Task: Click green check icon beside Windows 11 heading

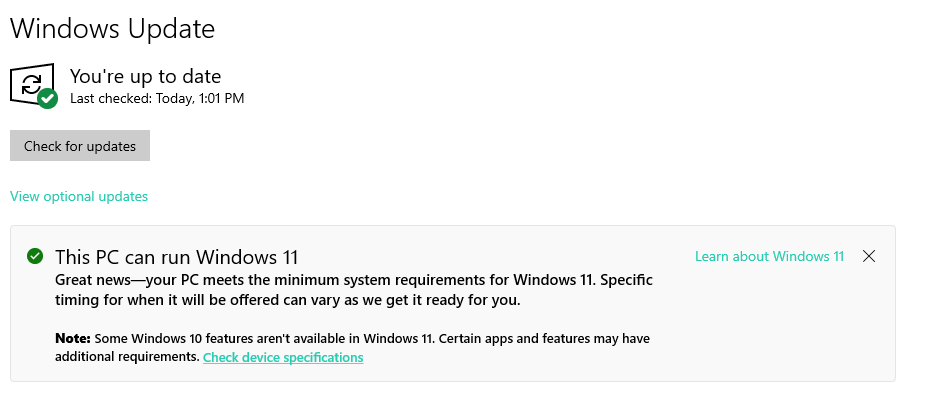Action: (x=35, y=256)
